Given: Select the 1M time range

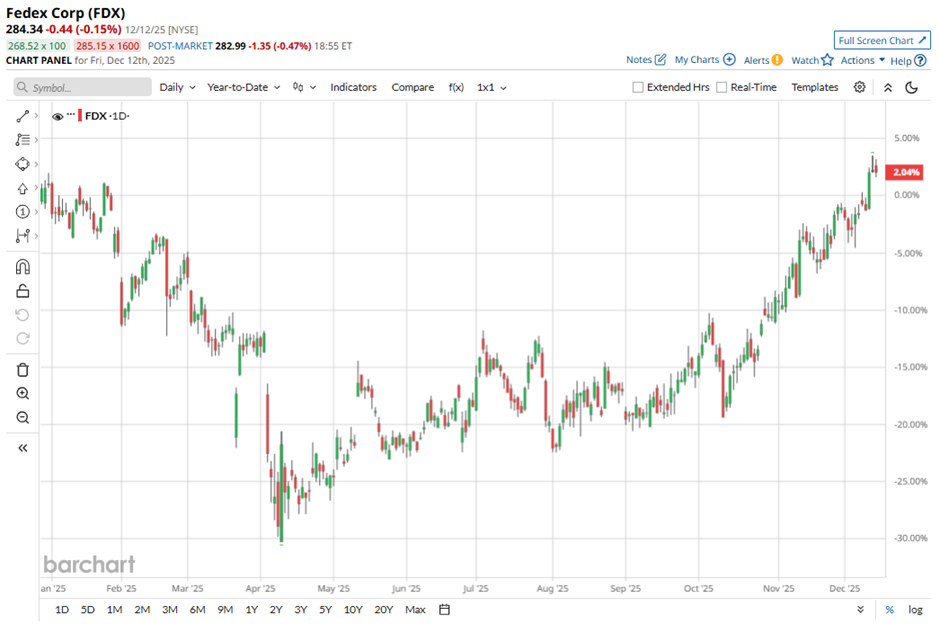Looking at the screenshot, I should pyautogui.click(x=115, y=610).
